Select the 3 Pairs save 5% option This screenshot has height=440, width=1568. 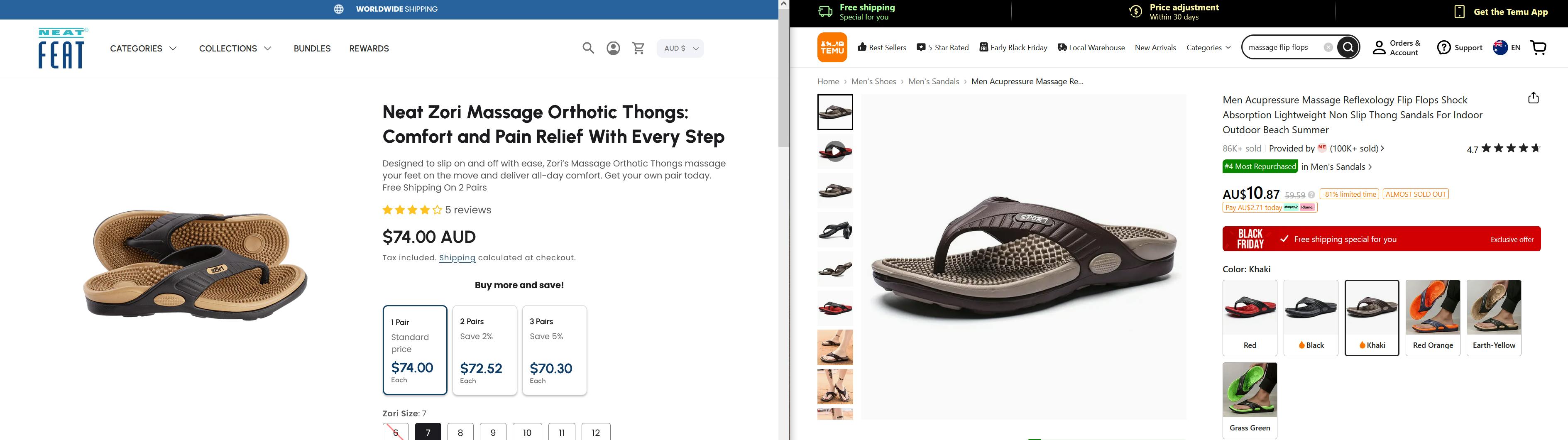tap(554, 350)
